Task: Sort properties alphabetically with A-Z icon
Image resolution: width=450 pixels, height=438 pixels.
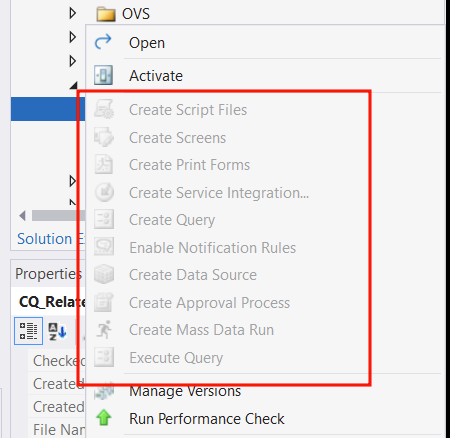Action: coord(57,331)
